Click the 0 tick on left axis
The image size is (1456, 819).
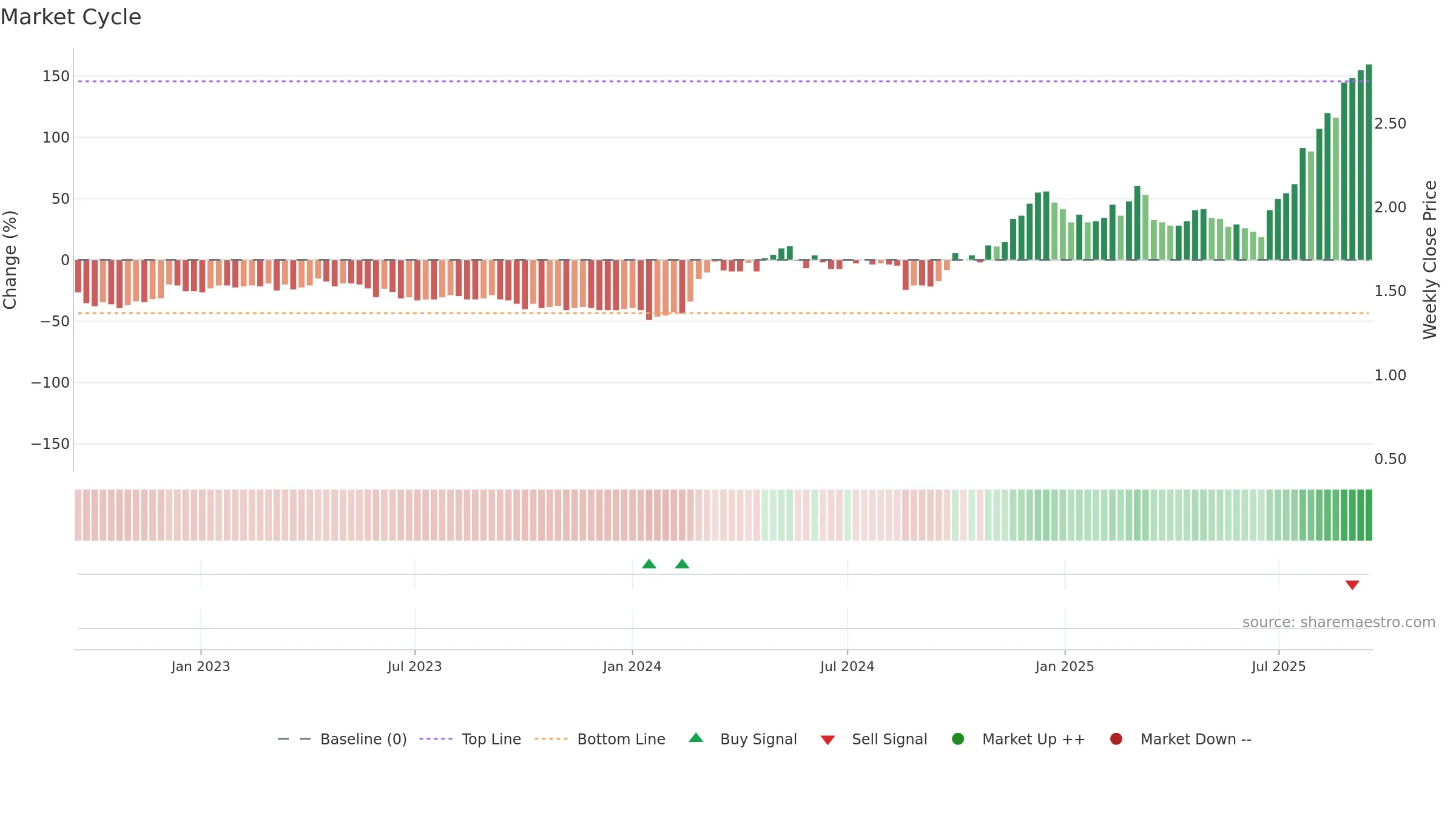pyautogui.click(x=65, y=260)
